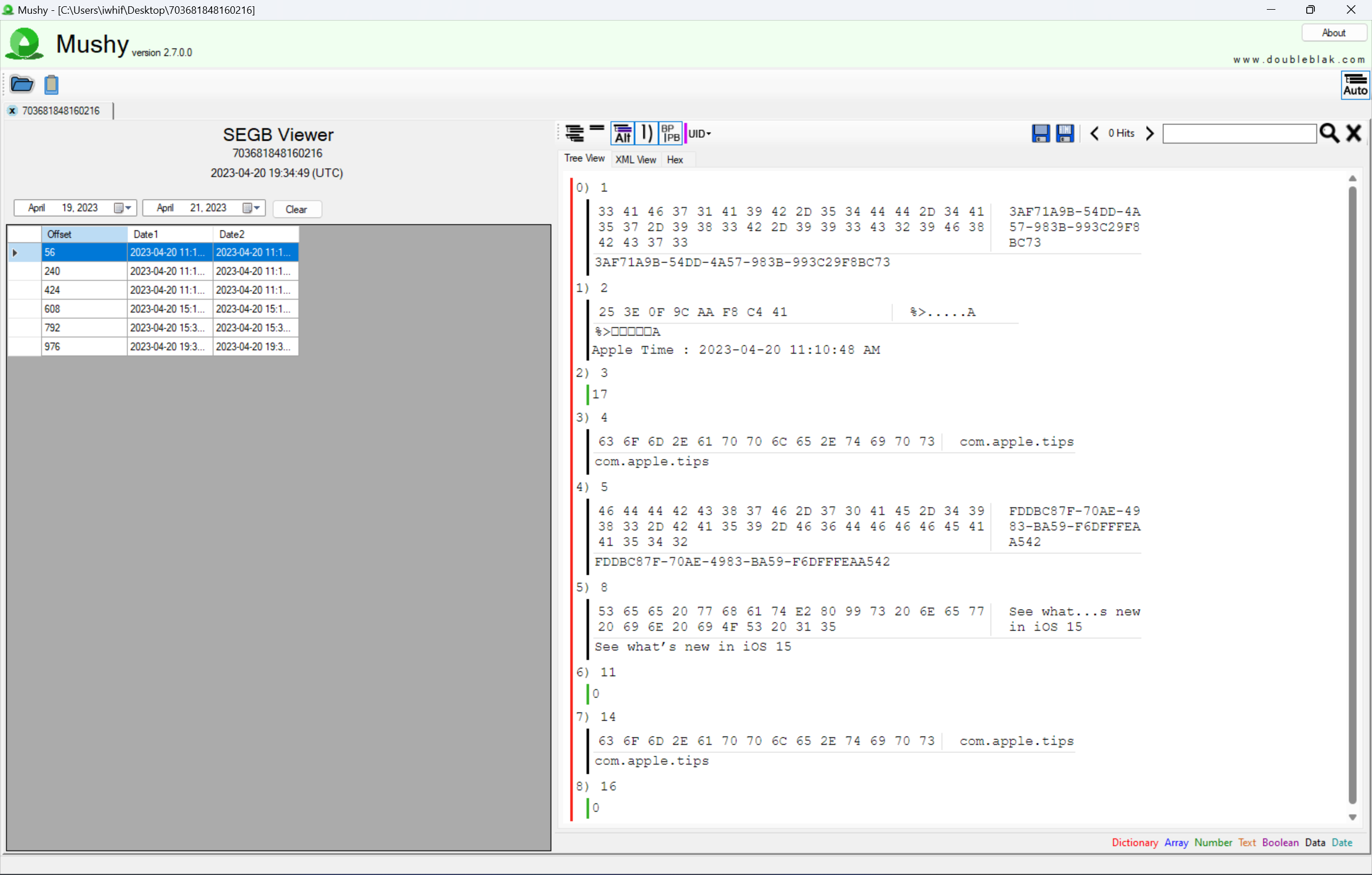Click the open folder icon
The image size is (1372, 875).
point(22,85)
